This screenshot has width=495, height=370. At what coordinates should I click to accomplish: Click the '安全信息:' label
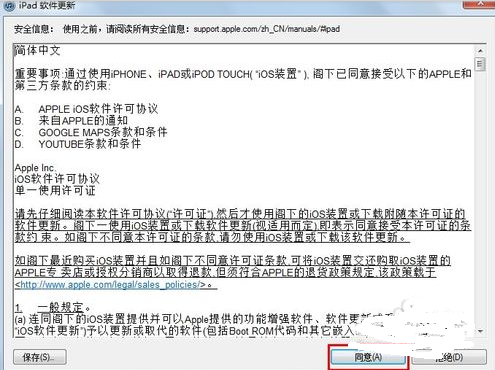(x=34, y=29)
